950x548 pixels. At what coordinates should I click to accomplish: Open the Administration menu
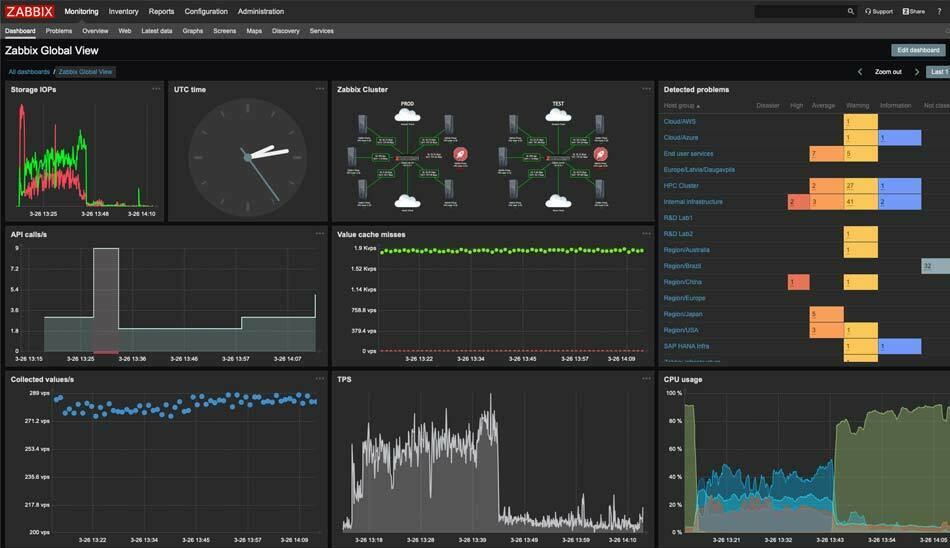click(x=261, y=12)
